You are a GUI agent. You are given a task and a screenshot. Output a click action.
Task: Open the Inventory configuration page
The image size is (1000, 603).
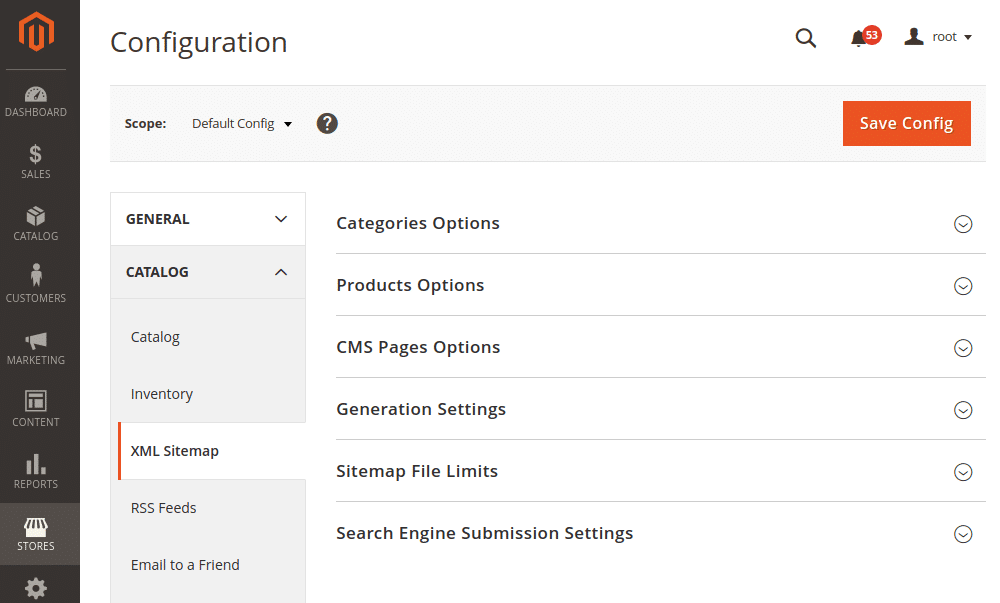pyautogui.click(x=162, y=393)
